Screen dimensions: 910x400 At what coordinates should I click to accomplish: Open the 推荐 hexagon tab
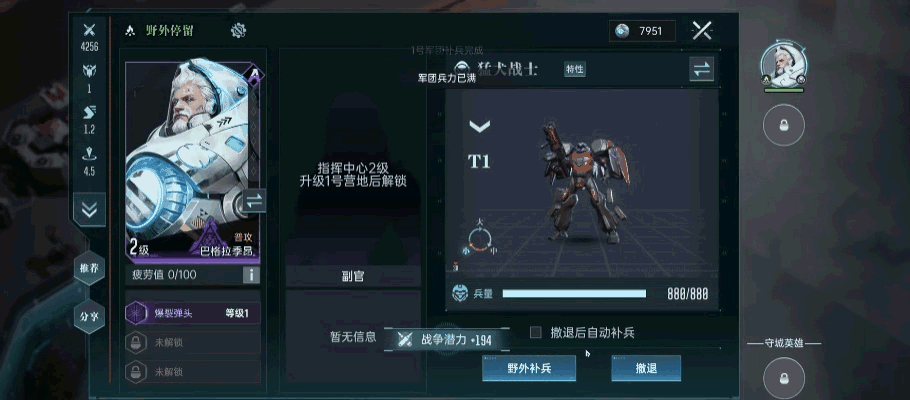click(89, 268)
